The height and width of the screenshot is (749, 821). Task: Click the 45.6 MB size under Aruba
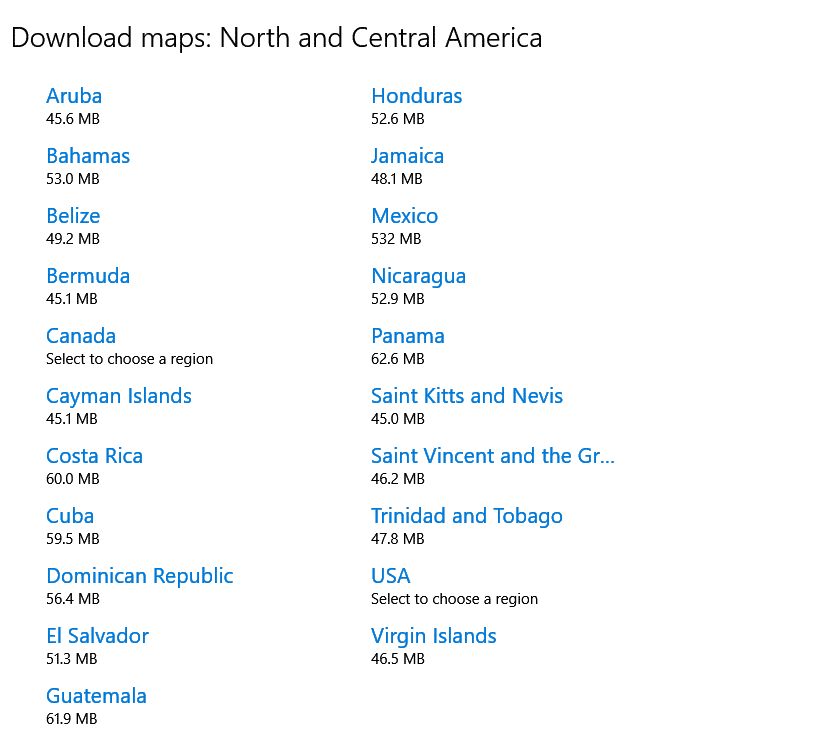tap(73, 119)
